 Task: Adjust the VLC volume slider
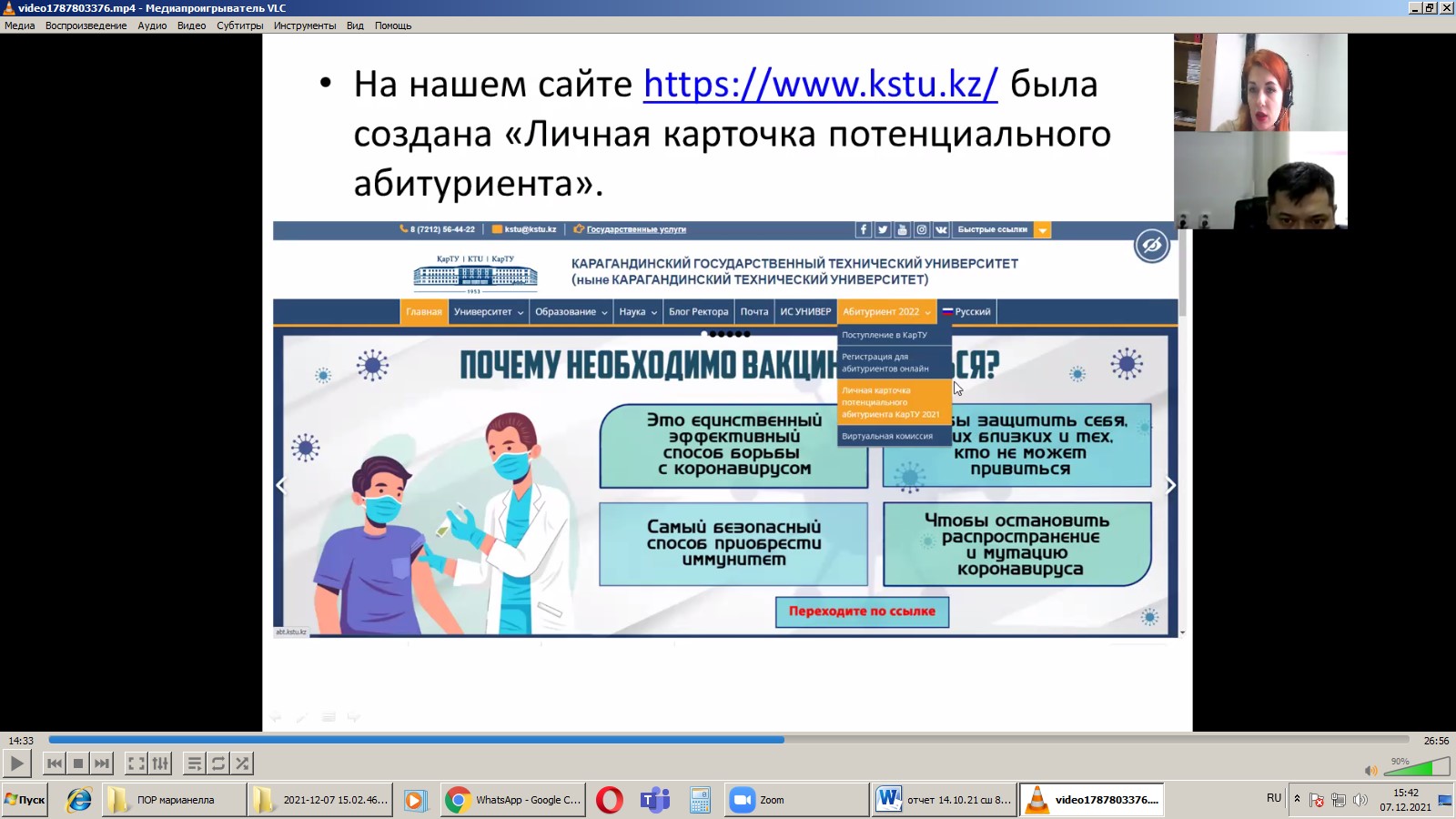(1416, 767)
